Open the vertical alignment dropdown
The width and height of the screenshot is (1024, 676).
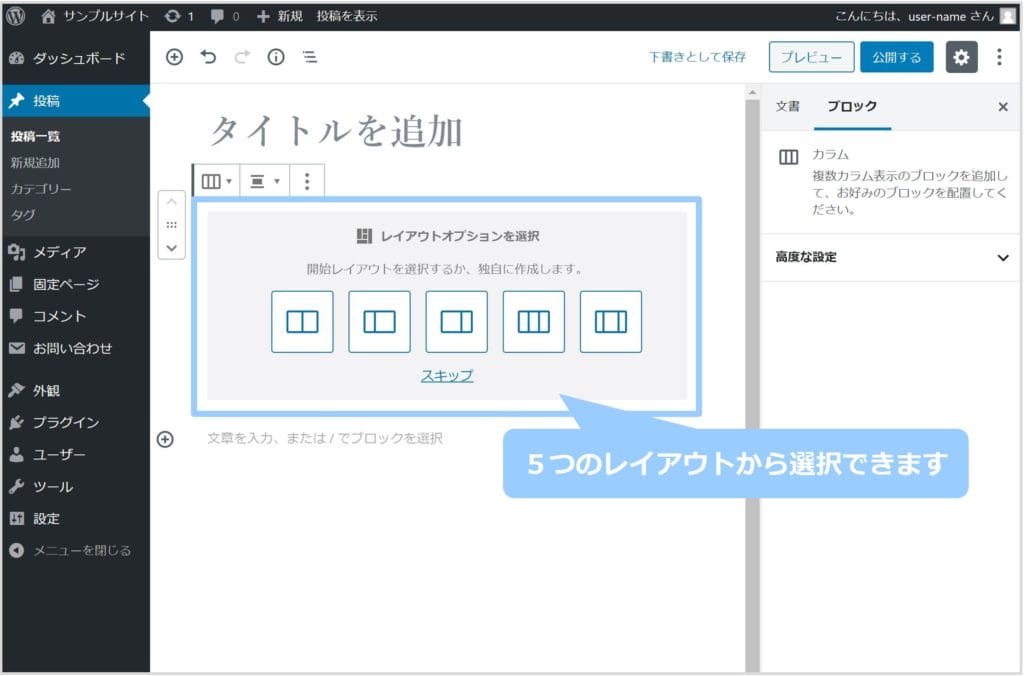(x=264, y=181)
